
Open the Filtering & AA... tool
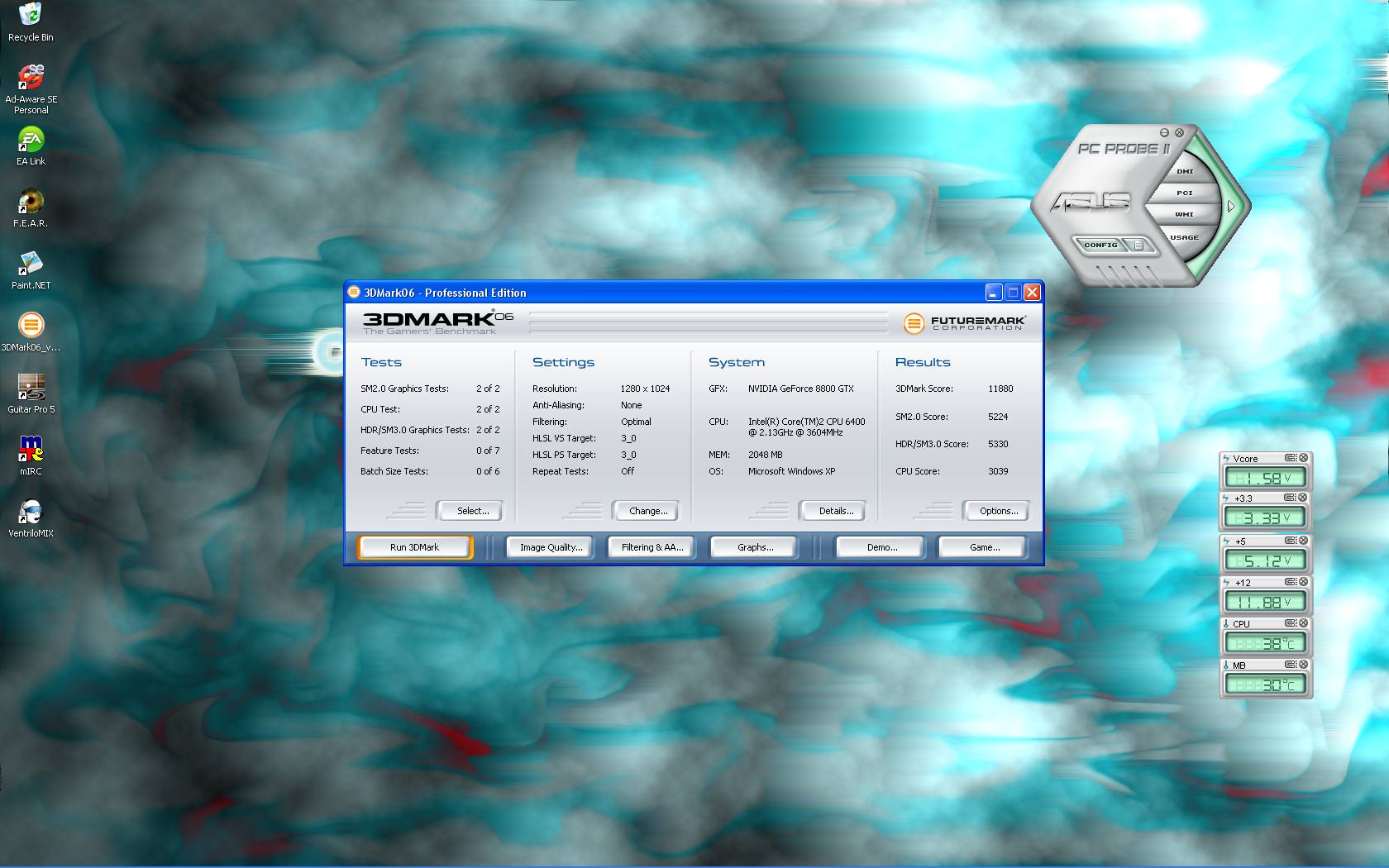(652, 547)
